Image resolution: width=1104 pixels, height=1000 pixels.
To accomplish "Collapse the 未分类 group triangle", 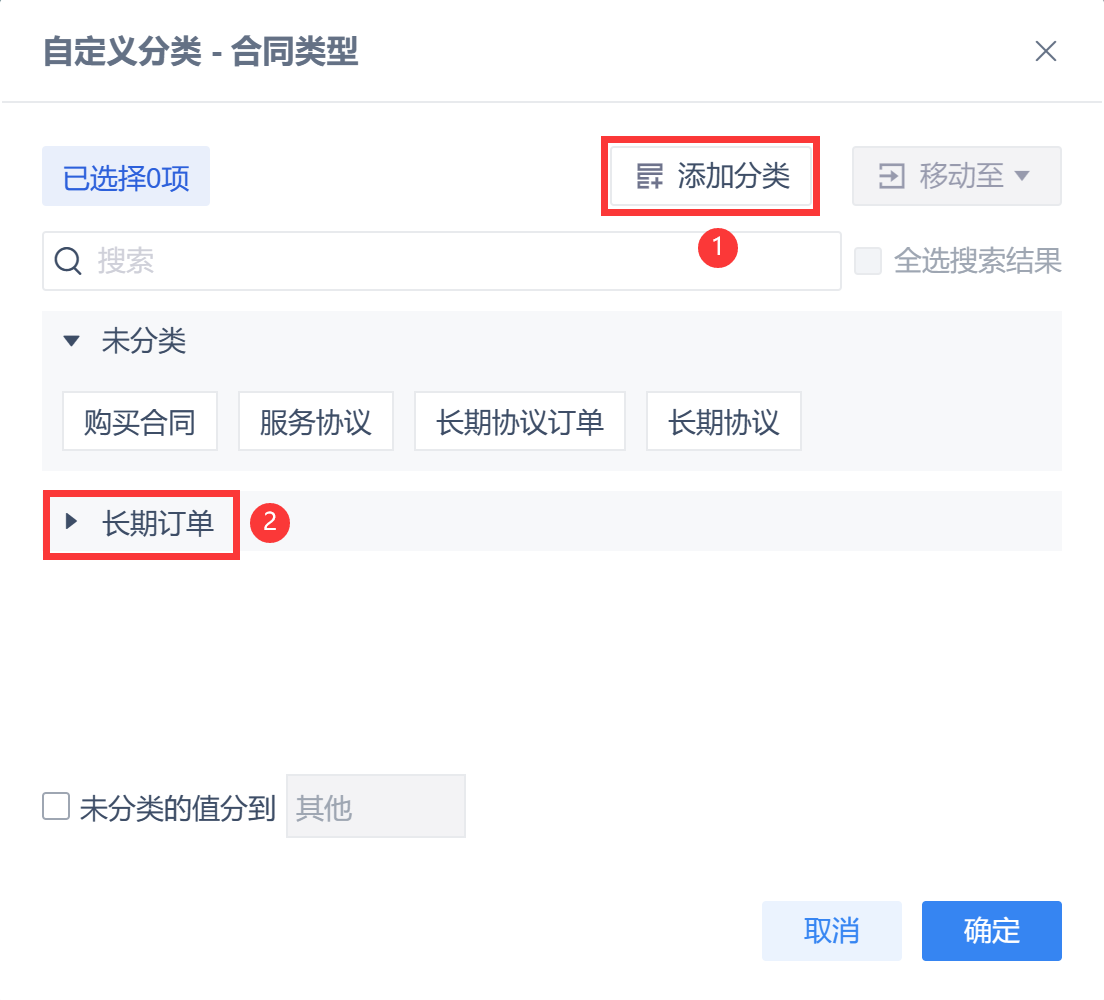I will pos(70,342).
